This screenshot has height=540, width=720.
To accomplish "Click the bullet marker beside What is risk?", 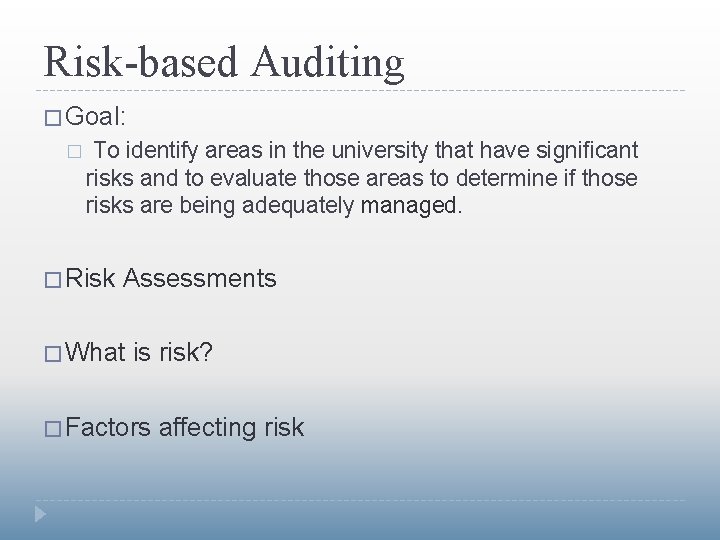I will 52,353.
